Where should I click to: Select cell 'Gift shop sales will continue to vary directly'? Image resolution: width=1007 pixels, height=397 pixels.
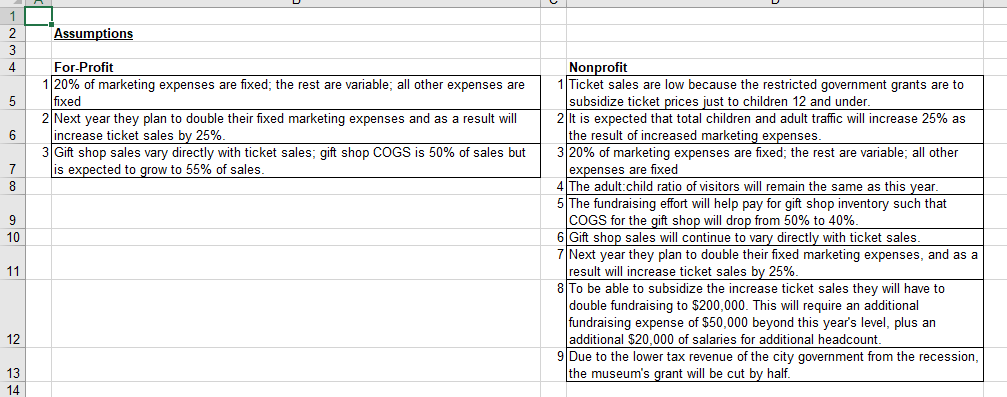[x=775, y=237]
